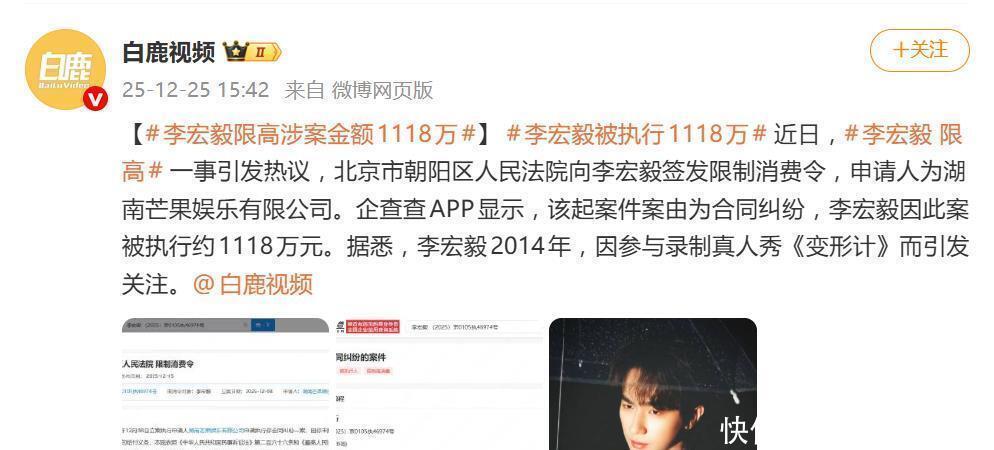The image size is (994, 450).
Task: Open the photo thumbnail of man under umbrella
Action: coord(652,383)
